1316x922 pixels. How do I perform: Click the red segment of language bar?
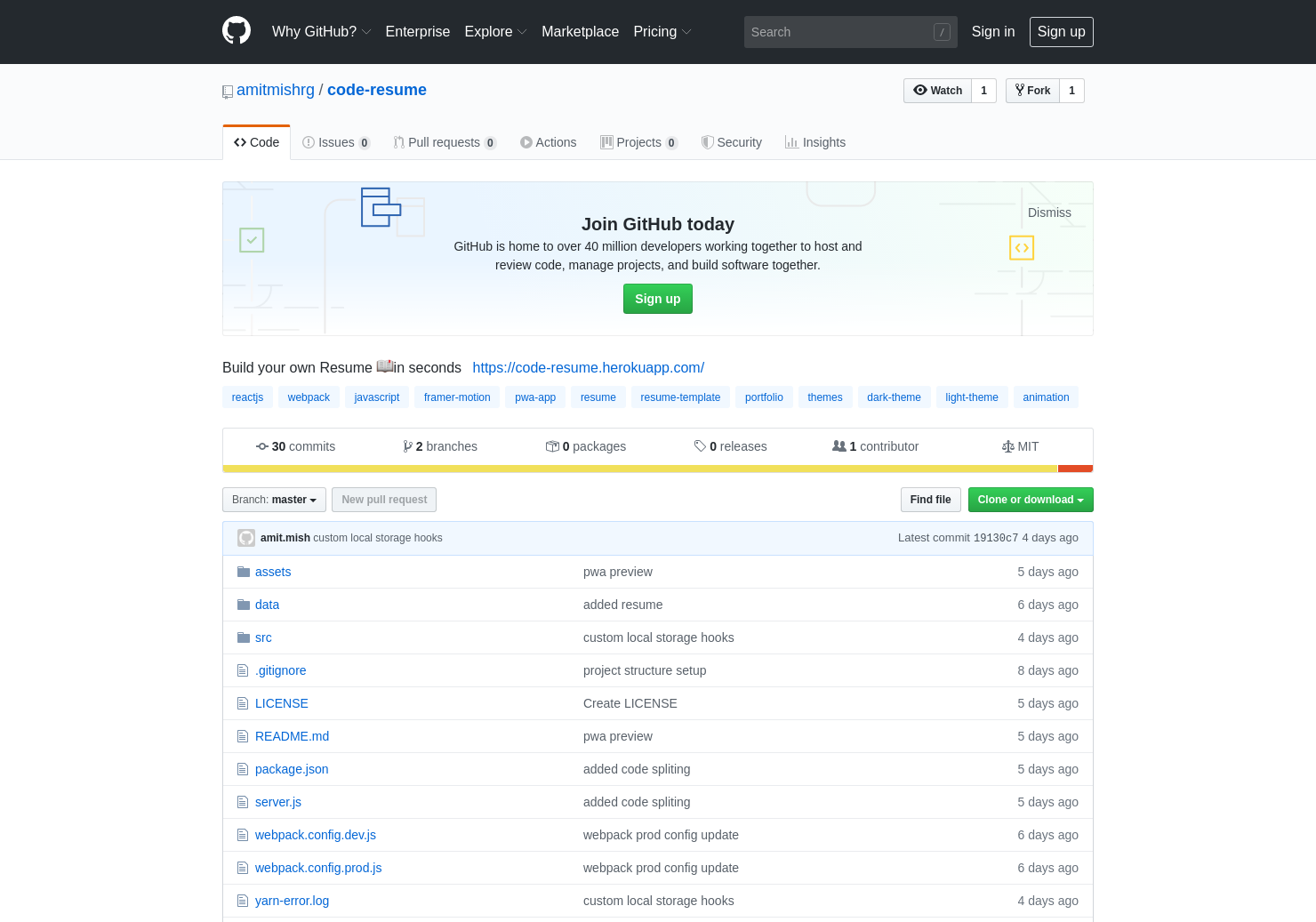[x=1075, y=469]
